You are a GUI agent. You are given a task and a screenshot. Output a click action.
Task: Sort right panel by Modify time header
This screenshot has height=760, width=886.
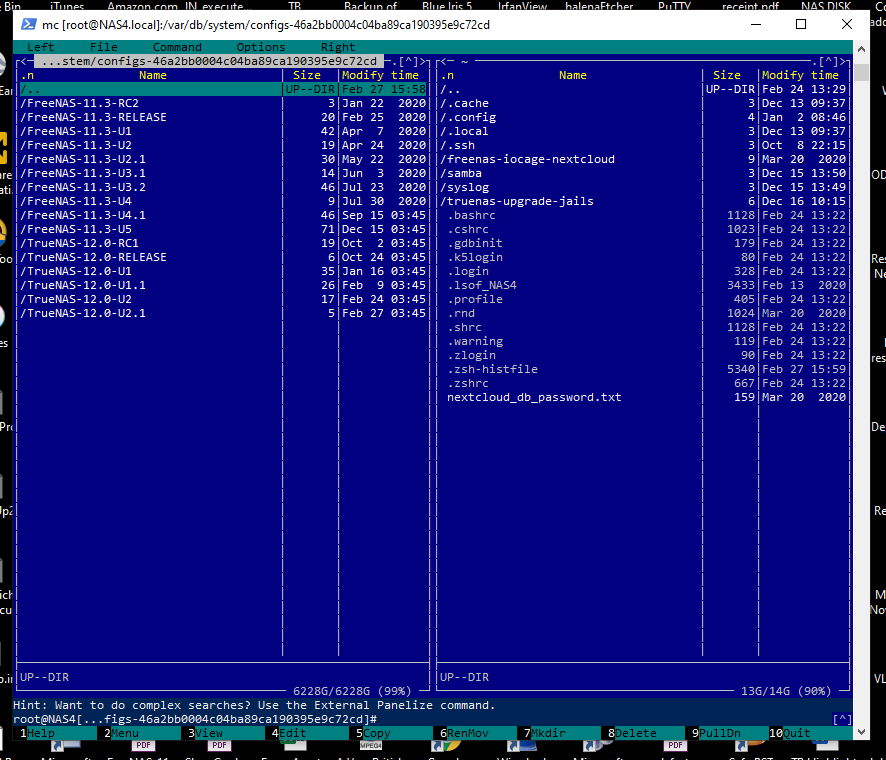click(800, 75)
